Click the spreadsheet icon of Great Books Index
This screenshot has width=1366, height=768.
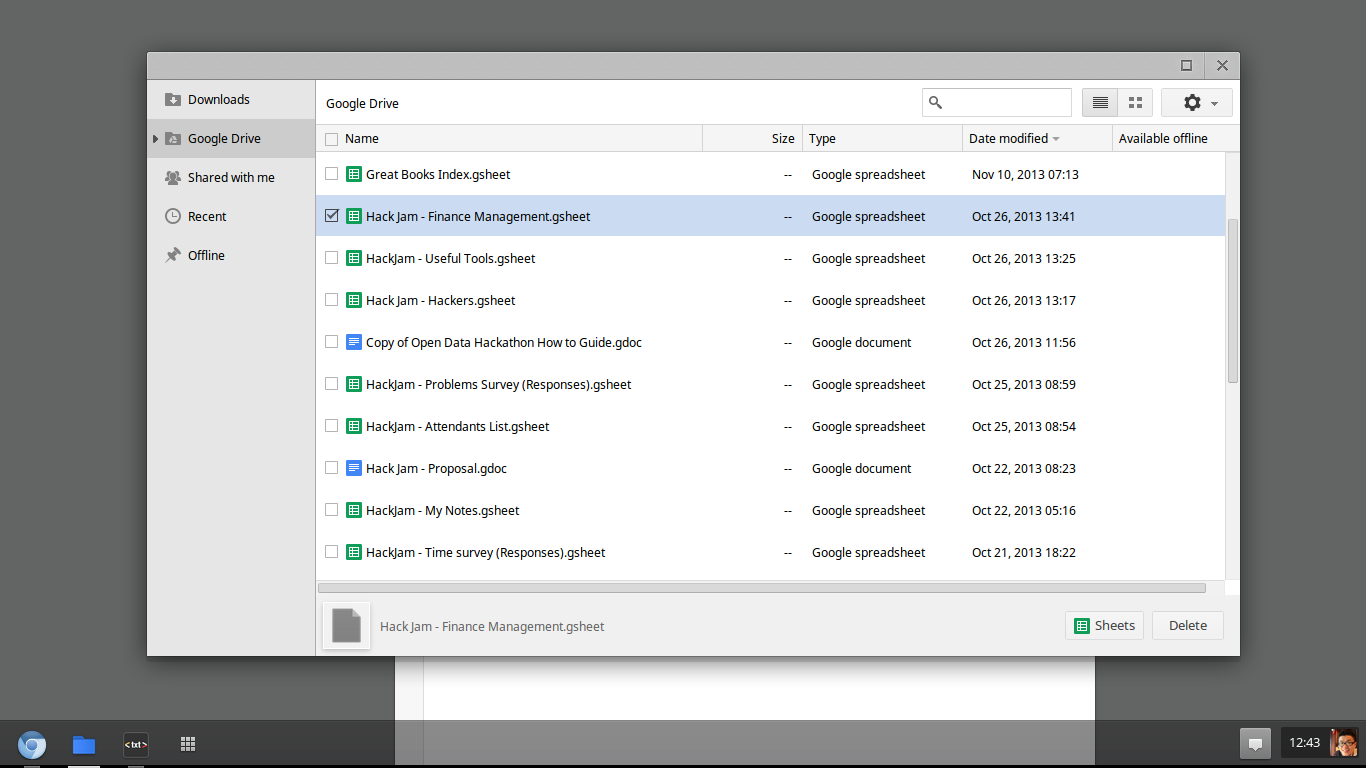[353, 174]
